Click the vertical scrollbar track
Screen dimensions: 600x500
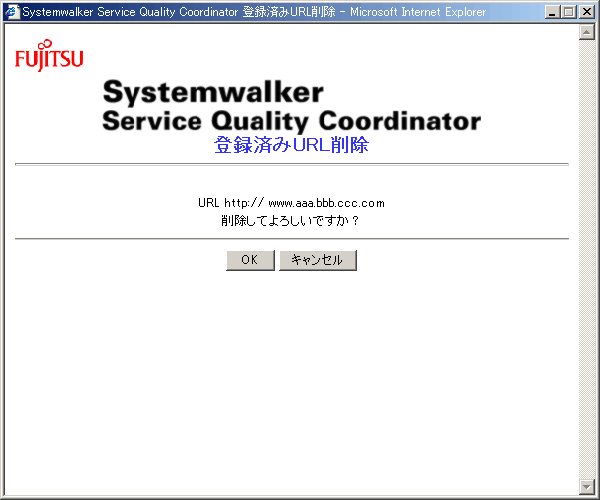click(x=587, y=259)
